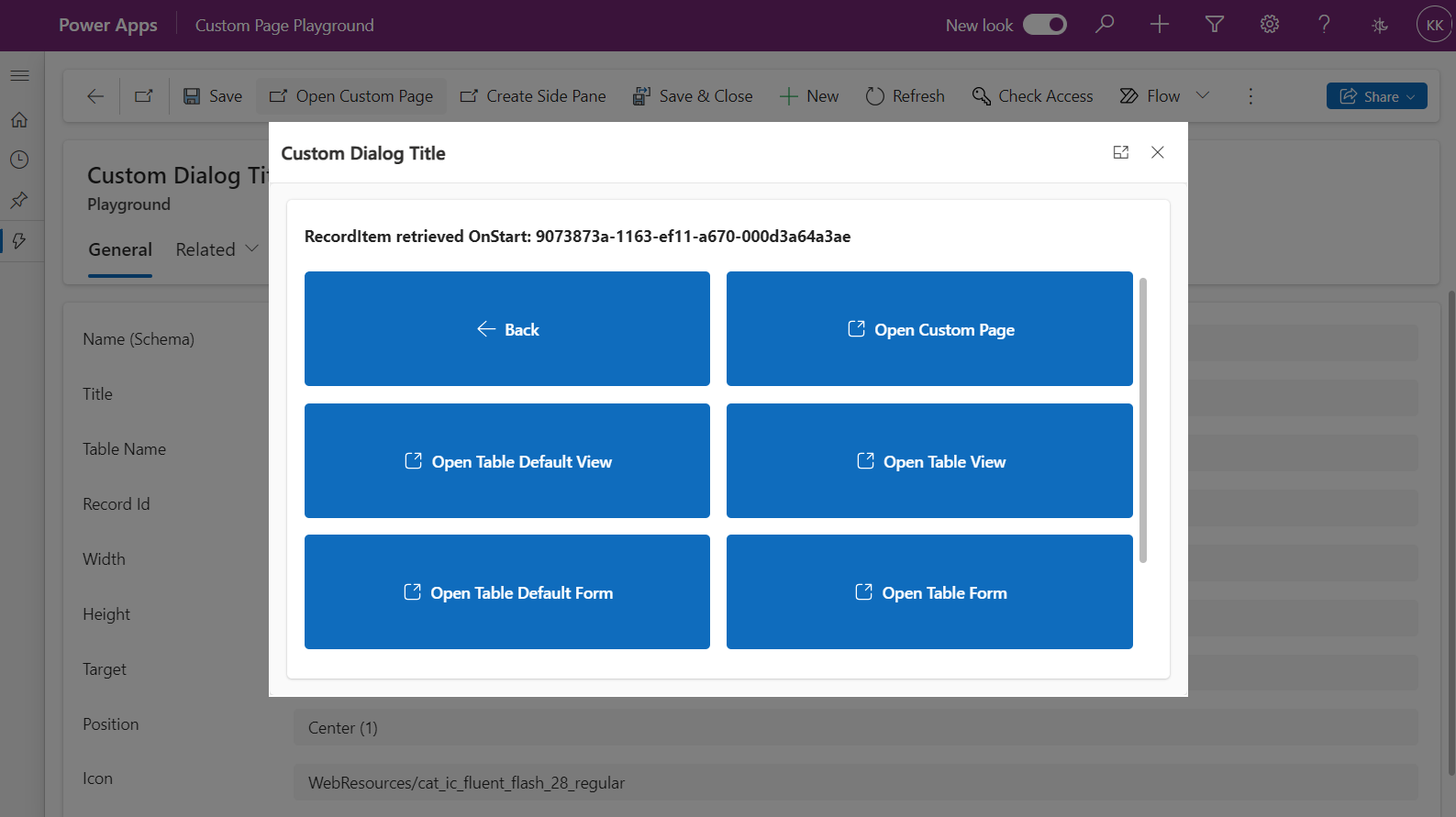Switch to the General tab

tap(120, 250)
